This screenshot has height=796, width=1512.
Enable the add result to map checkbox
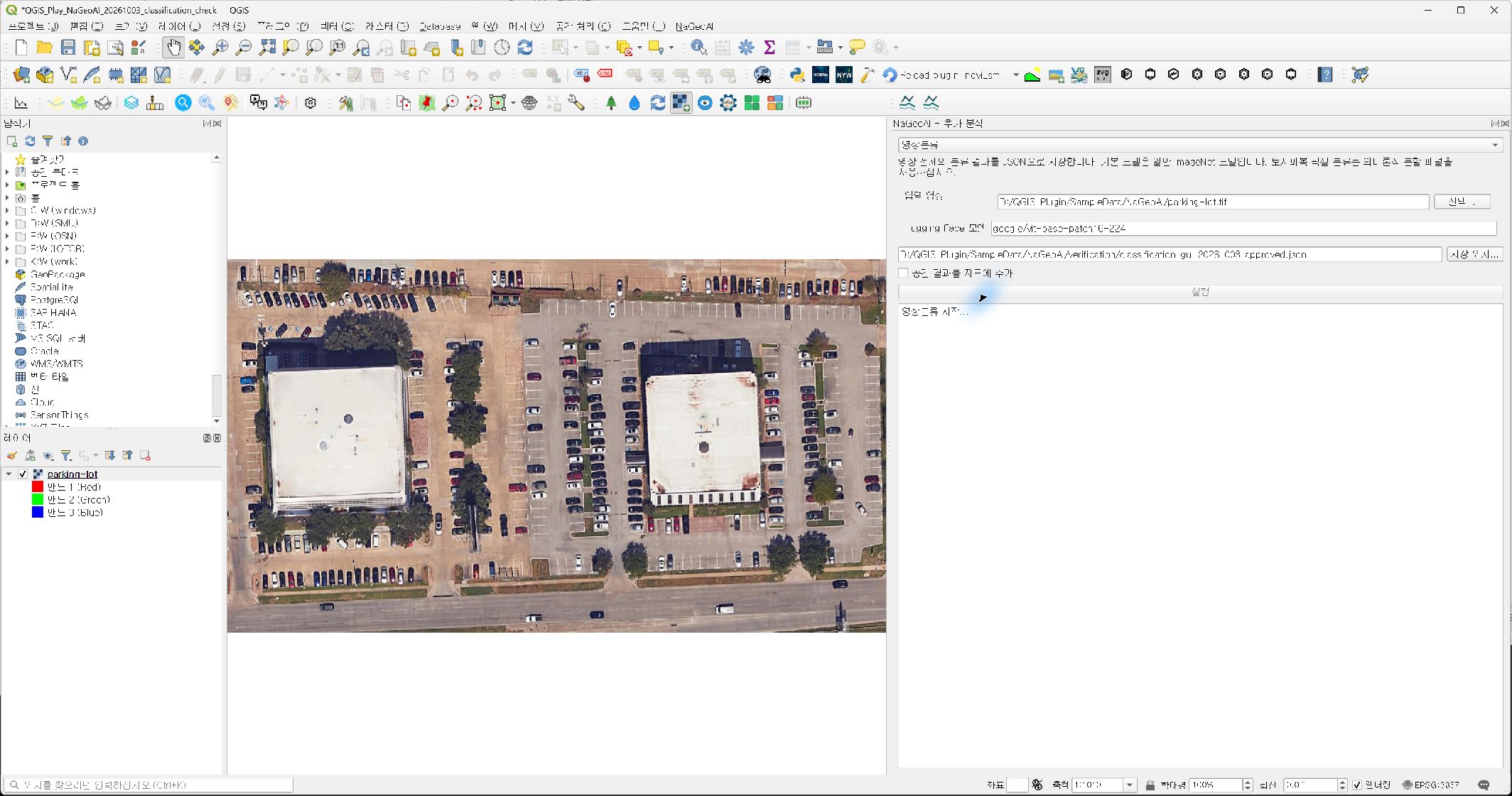point(903,273)
